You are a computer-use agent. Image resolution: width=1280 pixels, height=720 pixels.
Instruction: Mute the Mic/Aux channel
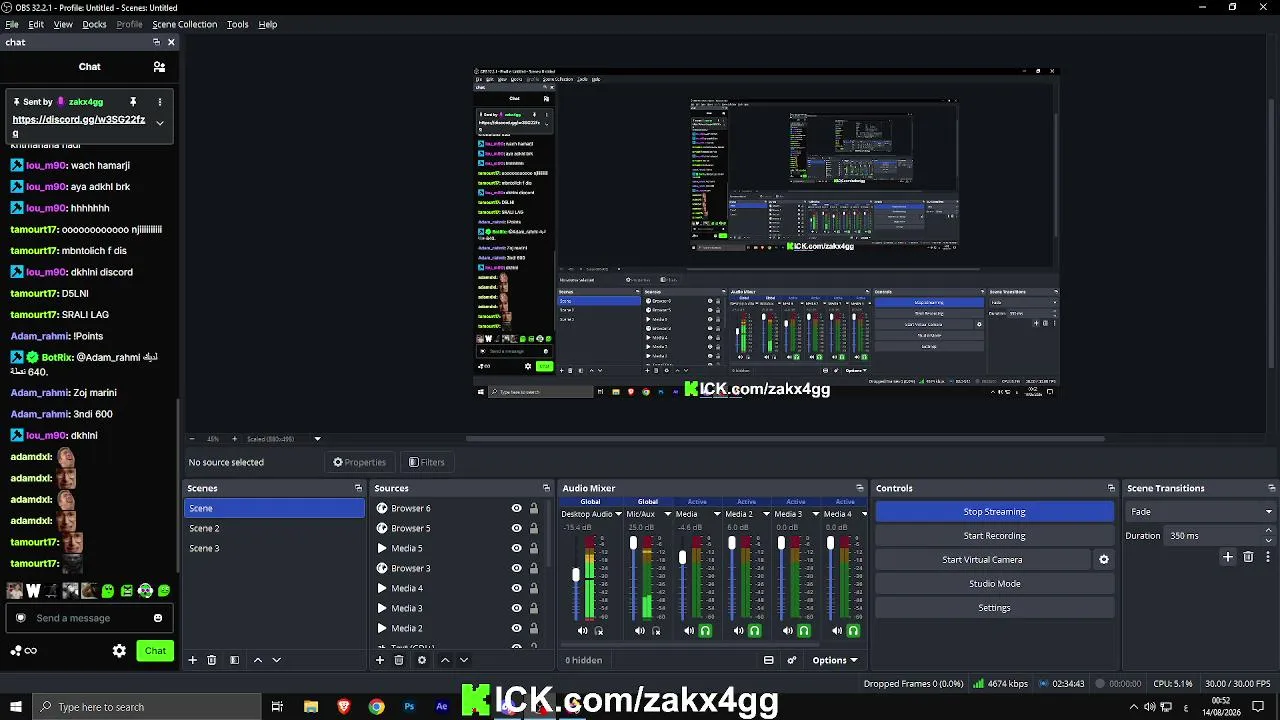point(640,631)
